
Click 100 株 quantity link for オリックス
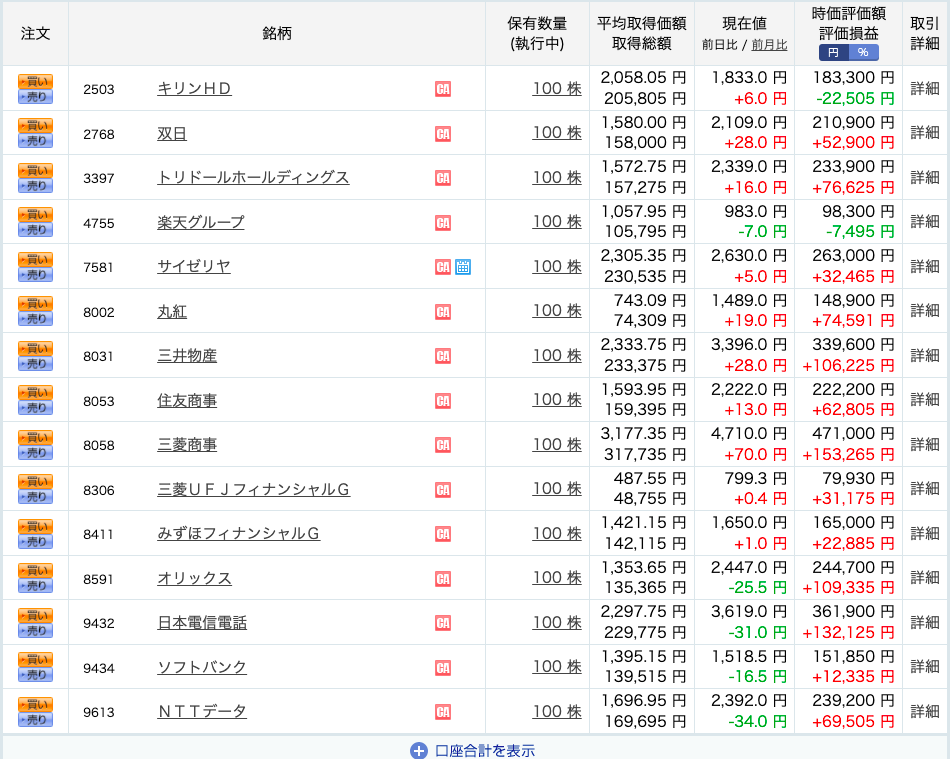point(557,578)
